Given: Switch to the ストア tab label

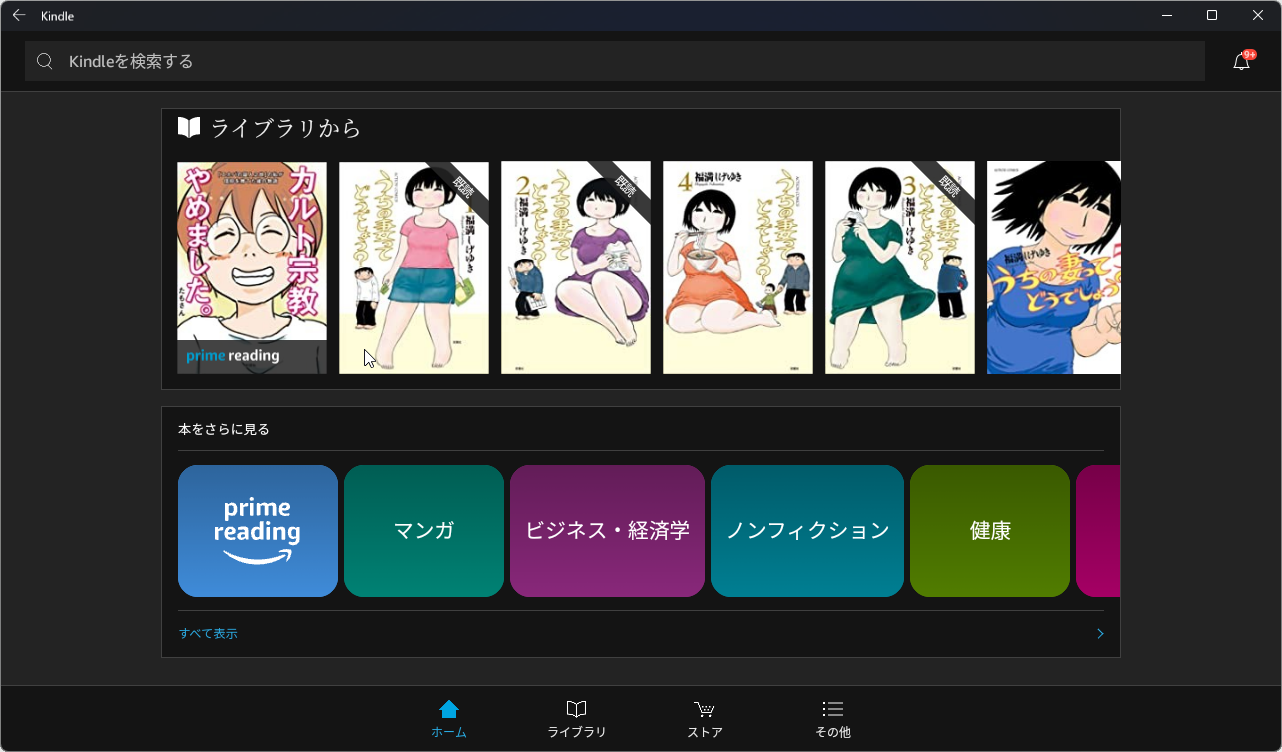Looking at the screenshot, I should [x=704, y=731].
